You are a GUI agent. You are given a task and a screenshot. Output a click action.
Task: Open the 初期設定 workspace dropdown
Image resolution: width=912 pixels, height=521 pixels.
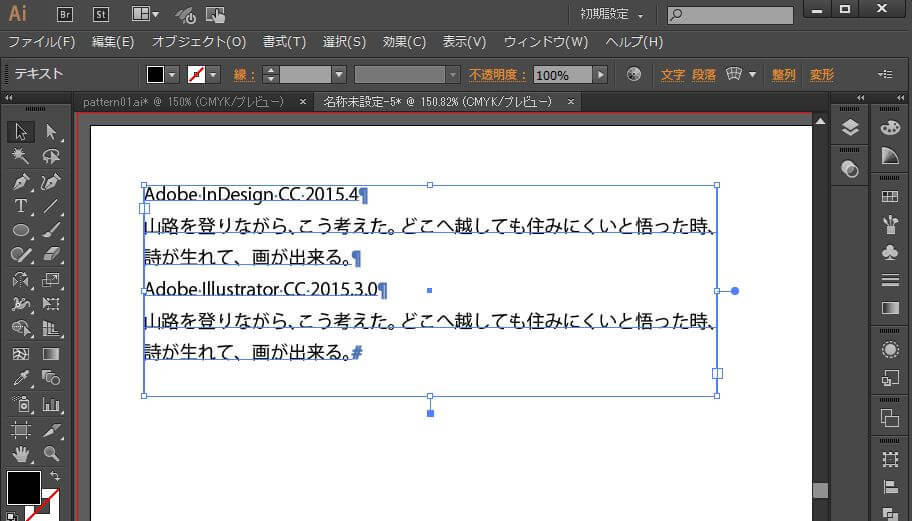[611, 15]
